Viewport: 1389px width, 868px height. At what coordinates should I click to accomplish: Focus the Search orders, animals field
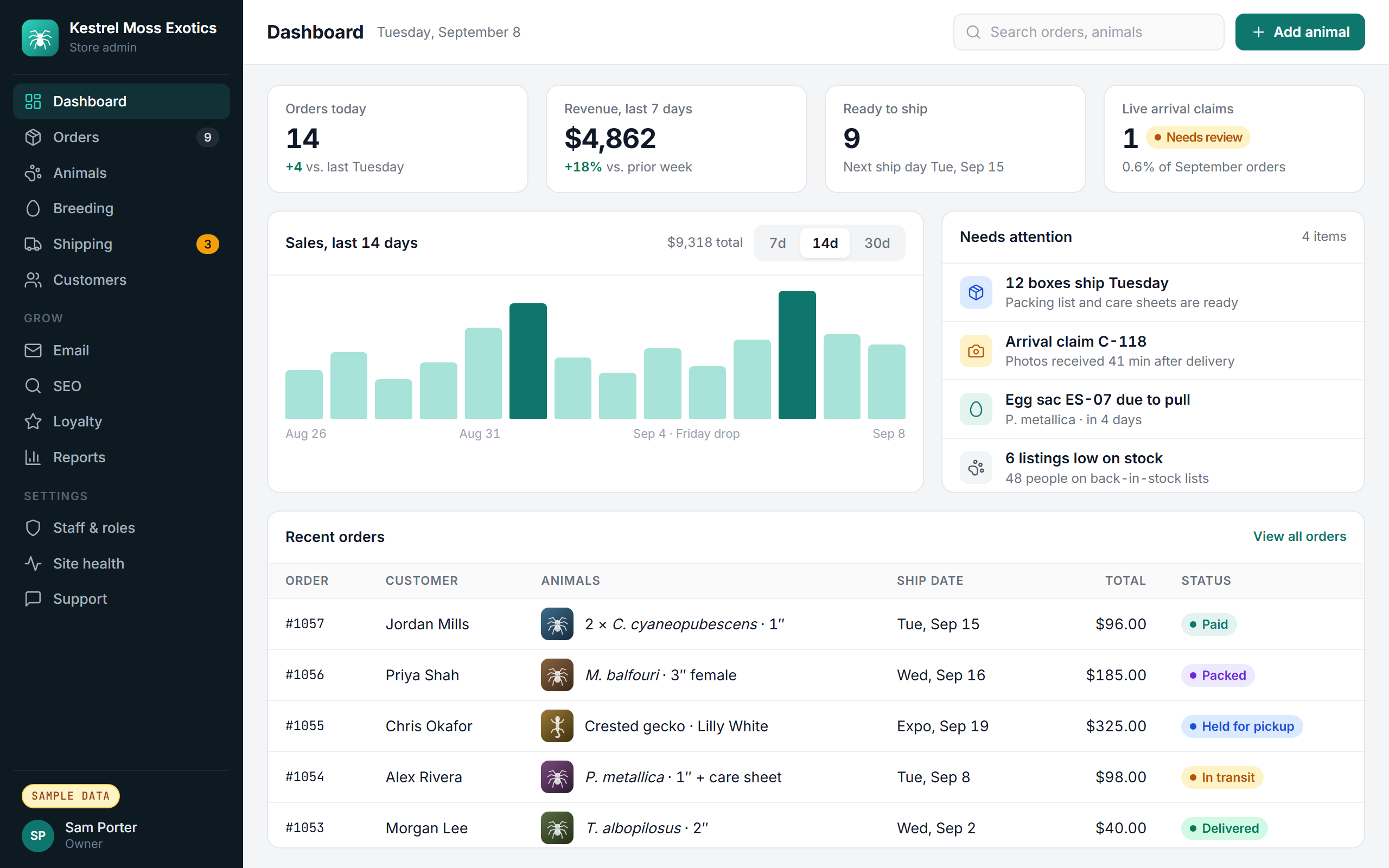[x=1088, y=32]
